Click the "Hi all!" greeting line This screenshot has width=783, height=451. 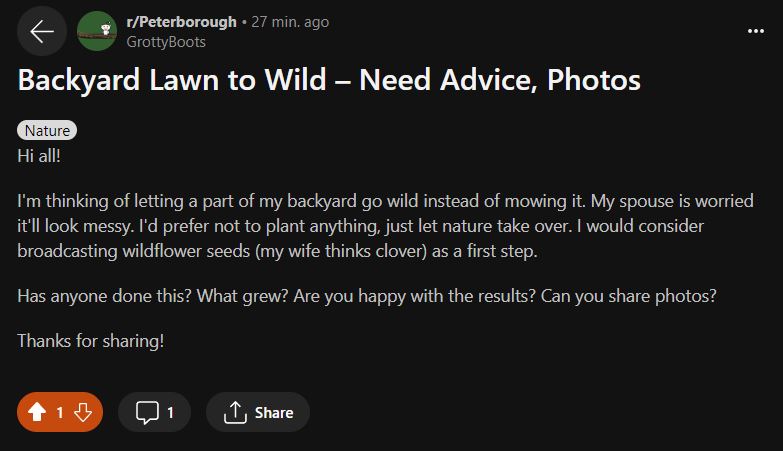pyautogui.click(x=40, y=156)
